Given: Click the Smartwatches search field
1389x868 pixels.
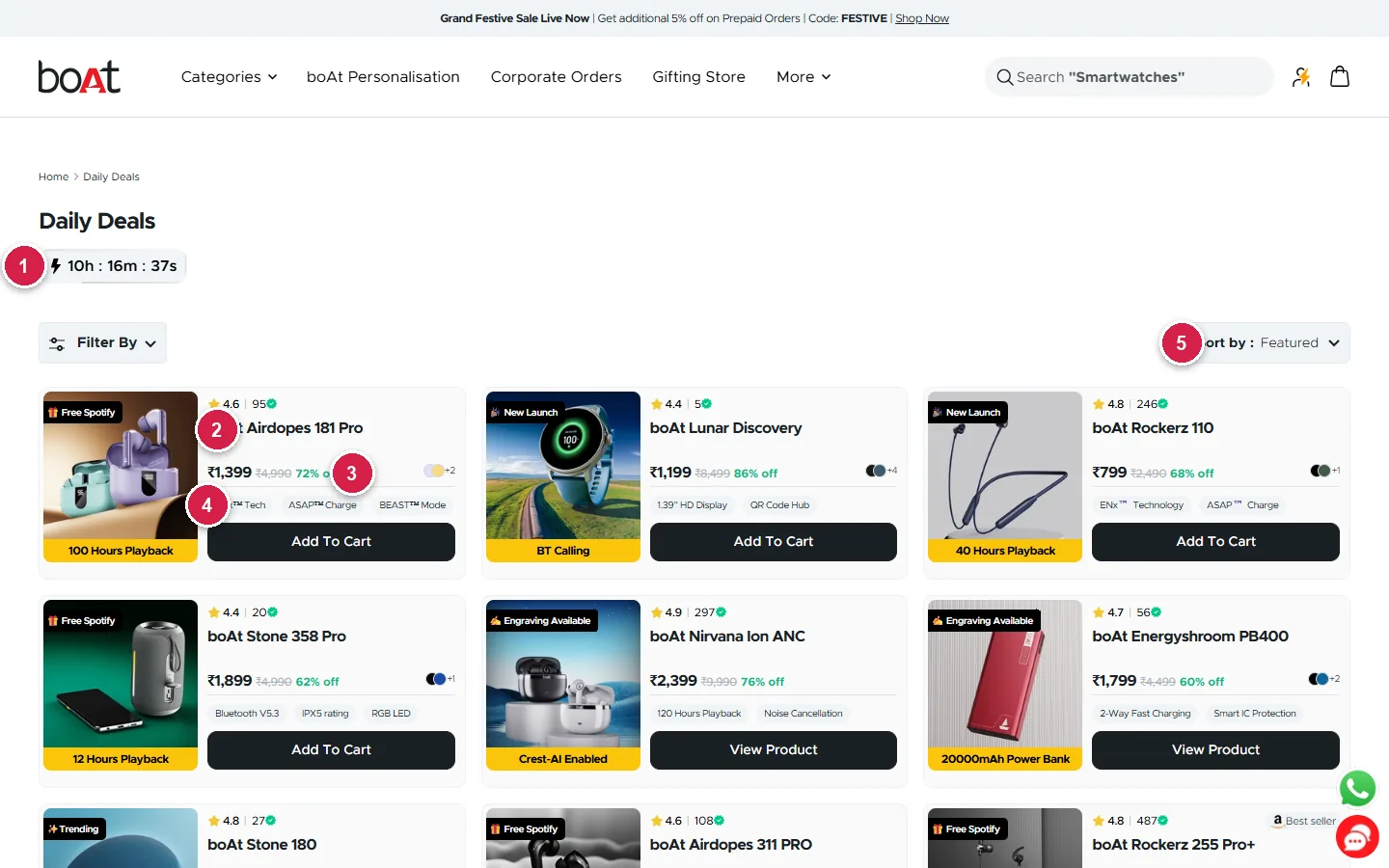Looking at the screenshot, I should pyautogui.click(x=1130, y=77).
